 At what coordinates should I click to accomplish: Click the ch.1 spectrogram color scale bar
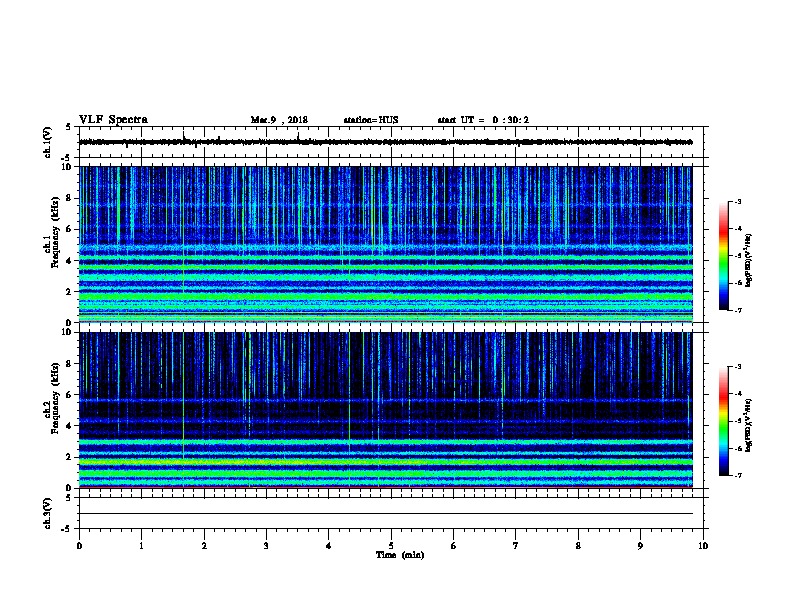[x=724, y=256]
